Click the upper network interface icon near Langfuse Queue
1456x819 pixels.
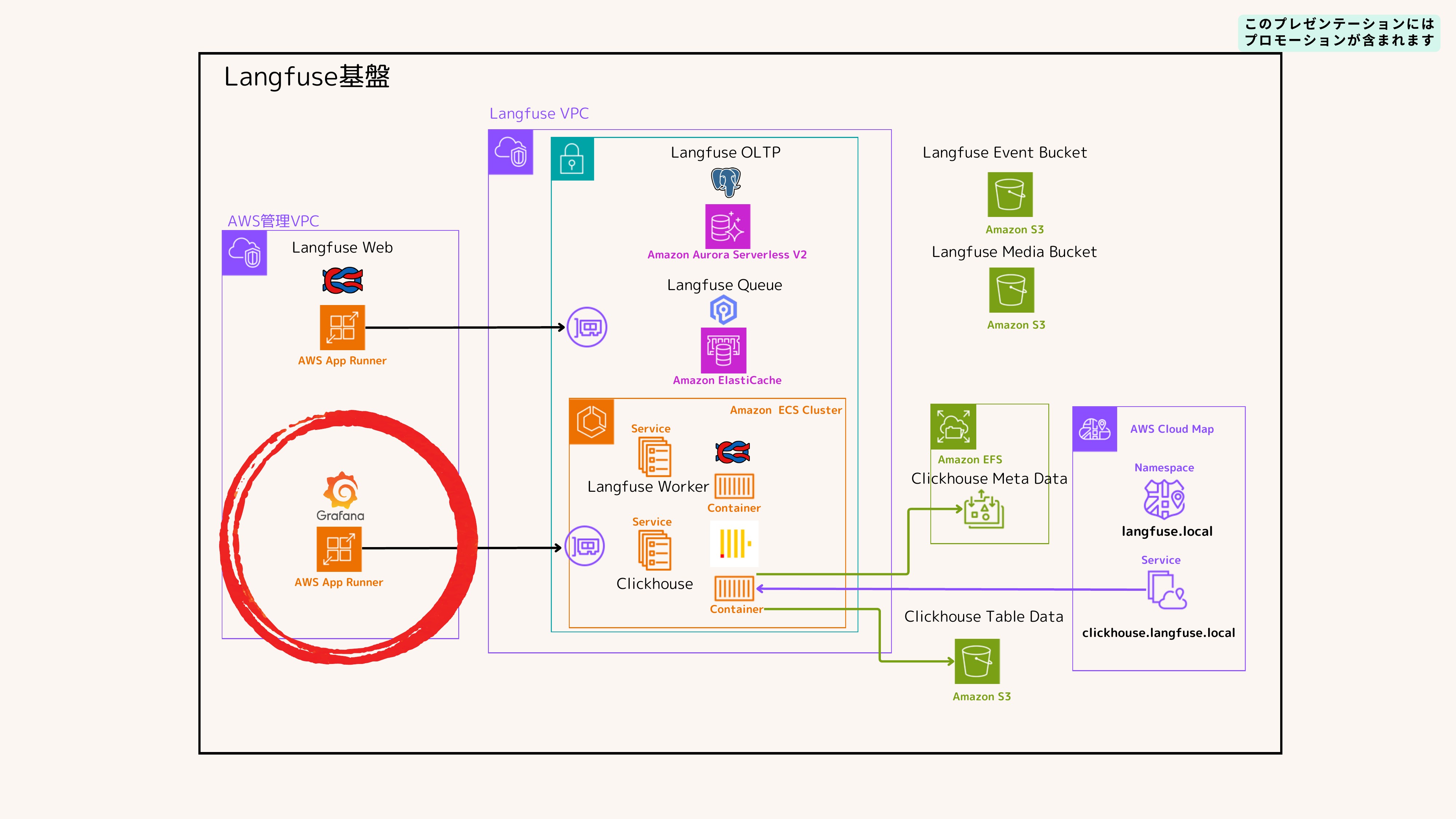pyautogui.click(x=587, y=327)
